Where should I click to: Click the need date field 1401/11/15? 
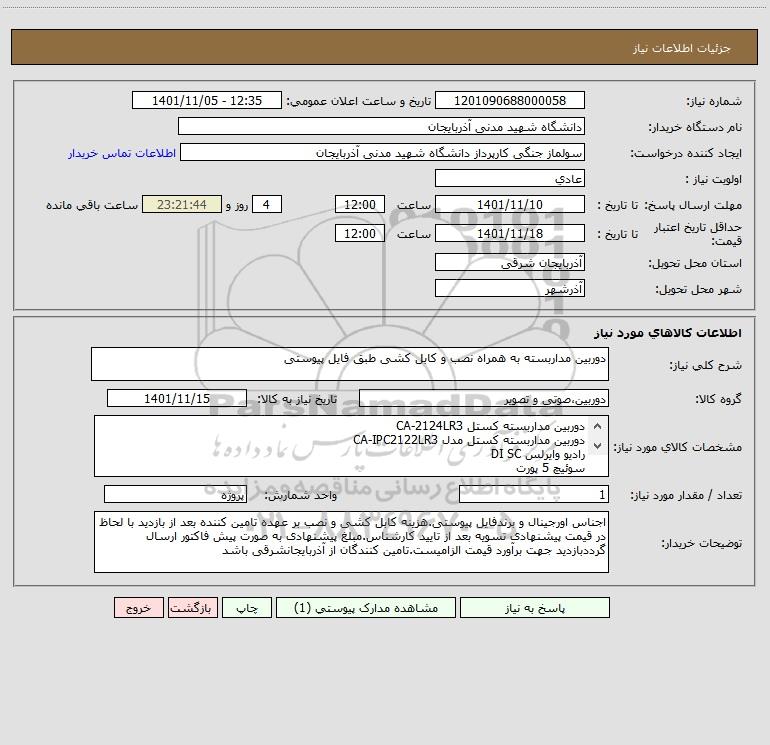tap(177, 399)
